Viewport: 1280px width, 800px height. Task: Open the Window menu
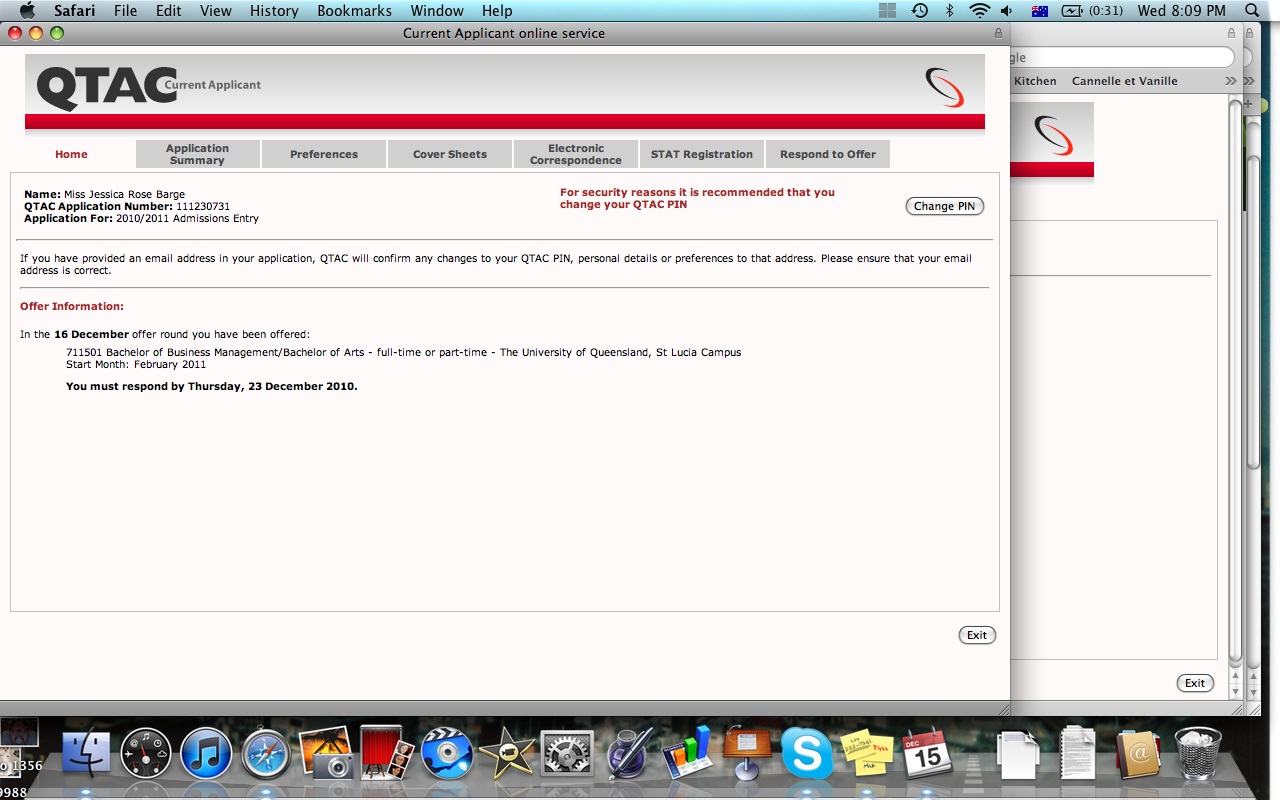437,11
